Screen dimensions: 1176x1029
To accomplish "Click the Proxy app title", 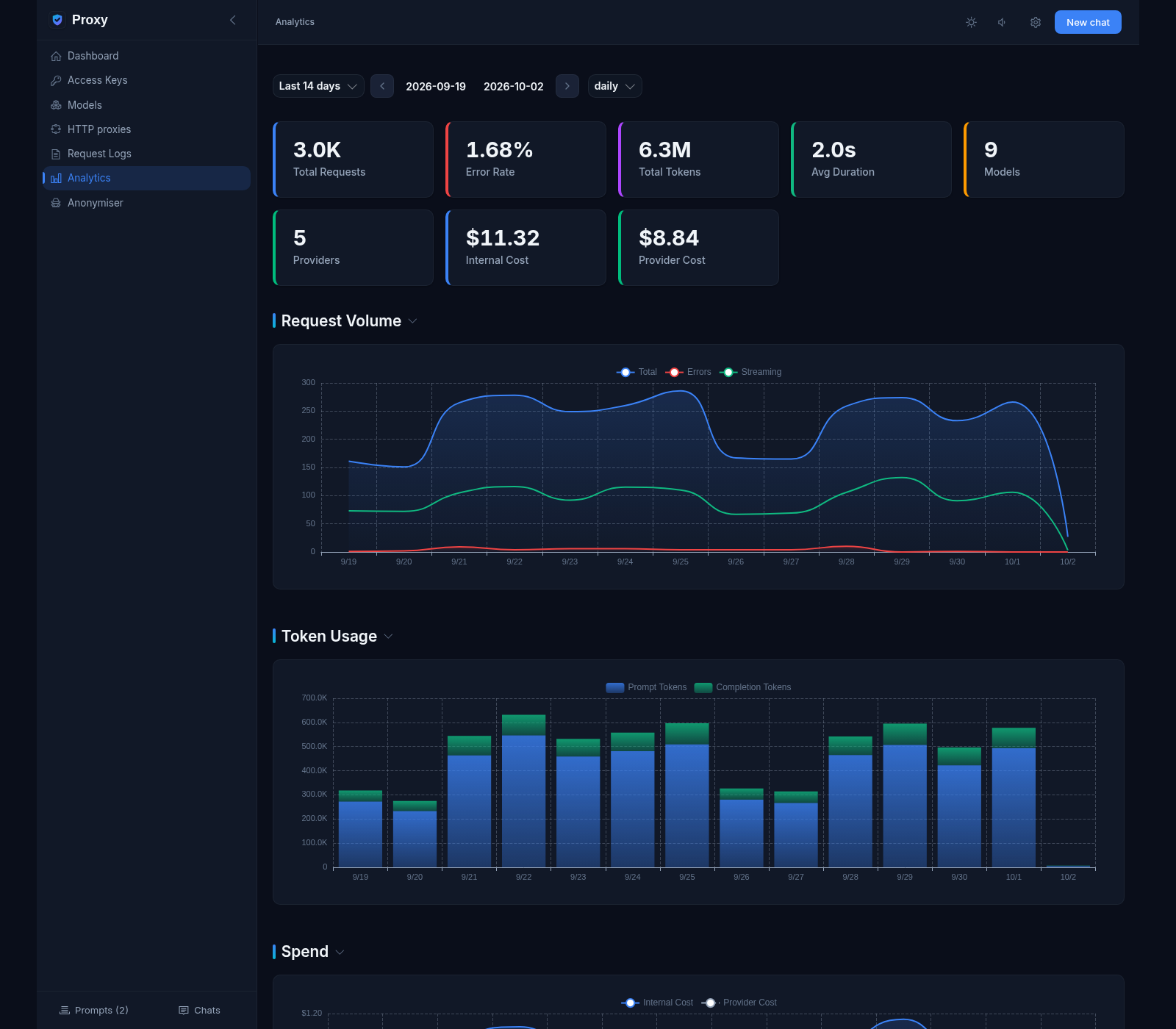I will click(90, 20).
